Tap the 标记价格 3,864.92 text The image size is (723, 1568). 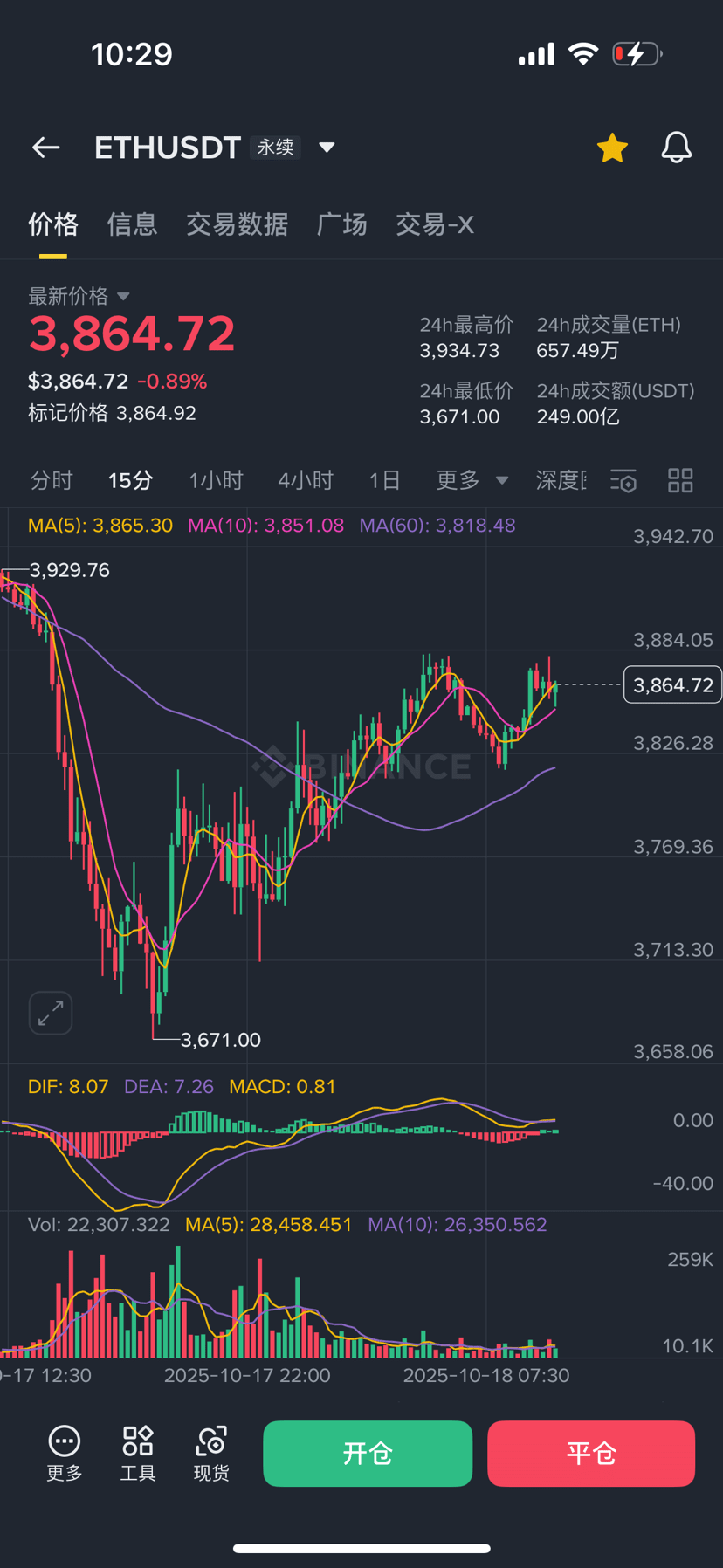tap(112, 413)
